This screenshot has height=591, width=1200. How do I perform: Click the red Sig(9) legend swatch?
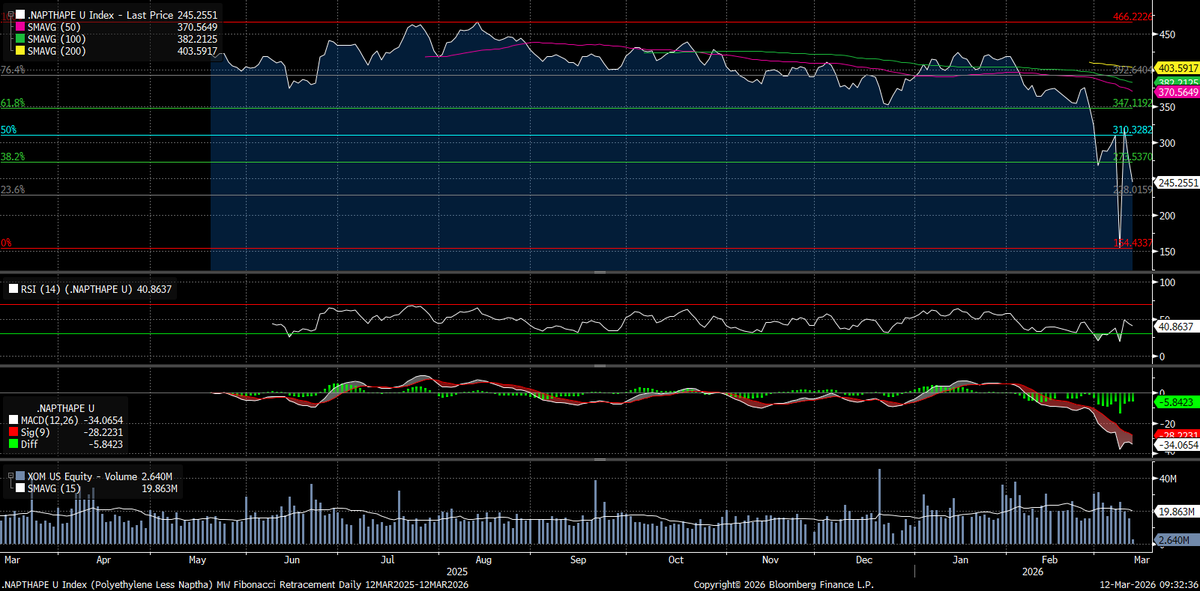tap(13, 432)
